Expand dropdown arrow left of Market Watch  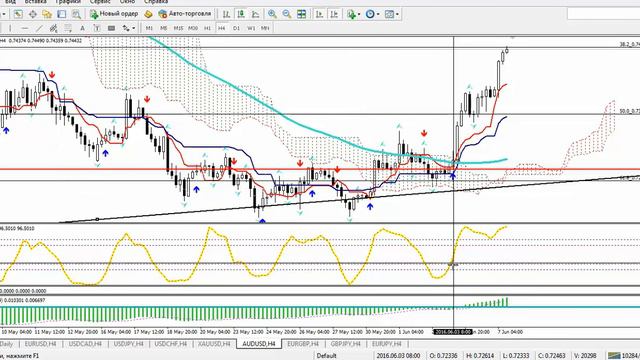[x=4, y=14]
